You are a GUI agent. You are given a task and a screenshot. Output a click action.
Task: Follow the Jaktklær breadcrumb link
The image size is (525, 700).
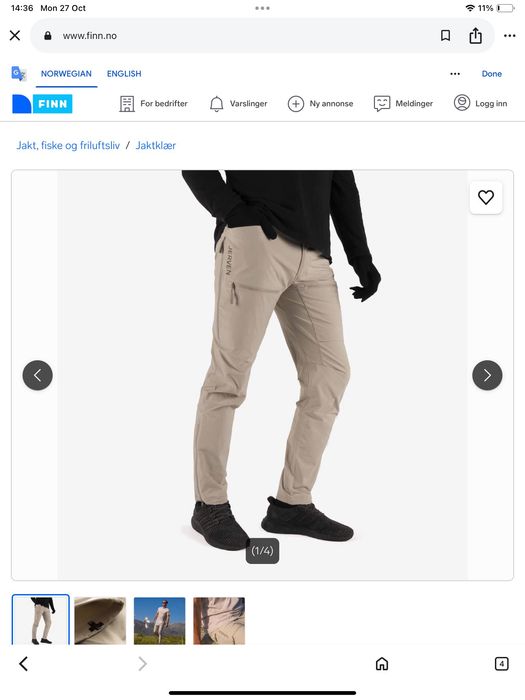(x=156, y=146)
